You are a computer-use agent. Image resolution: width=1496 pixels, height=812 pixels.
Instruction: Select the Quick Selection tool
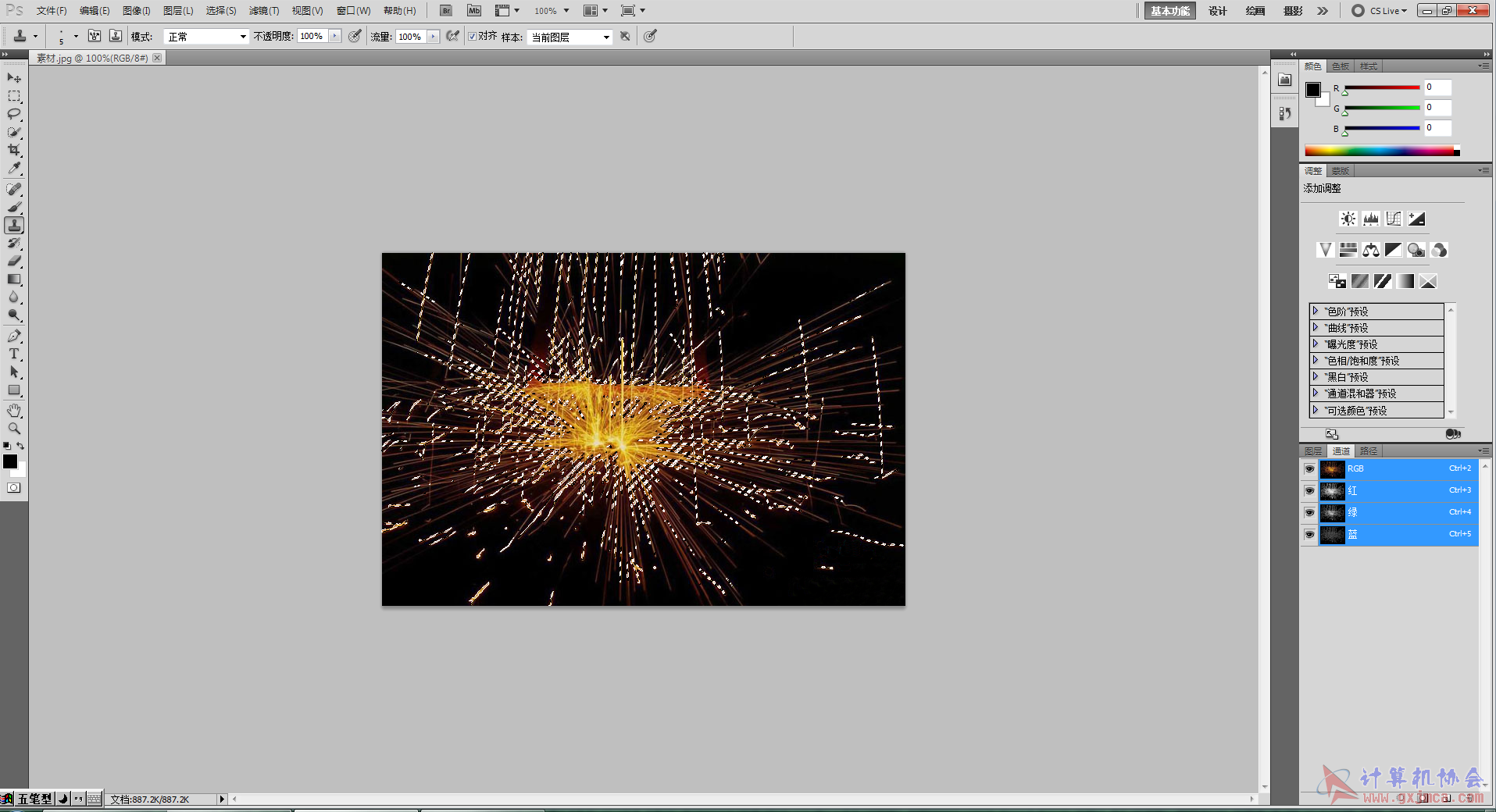[14, 132]
